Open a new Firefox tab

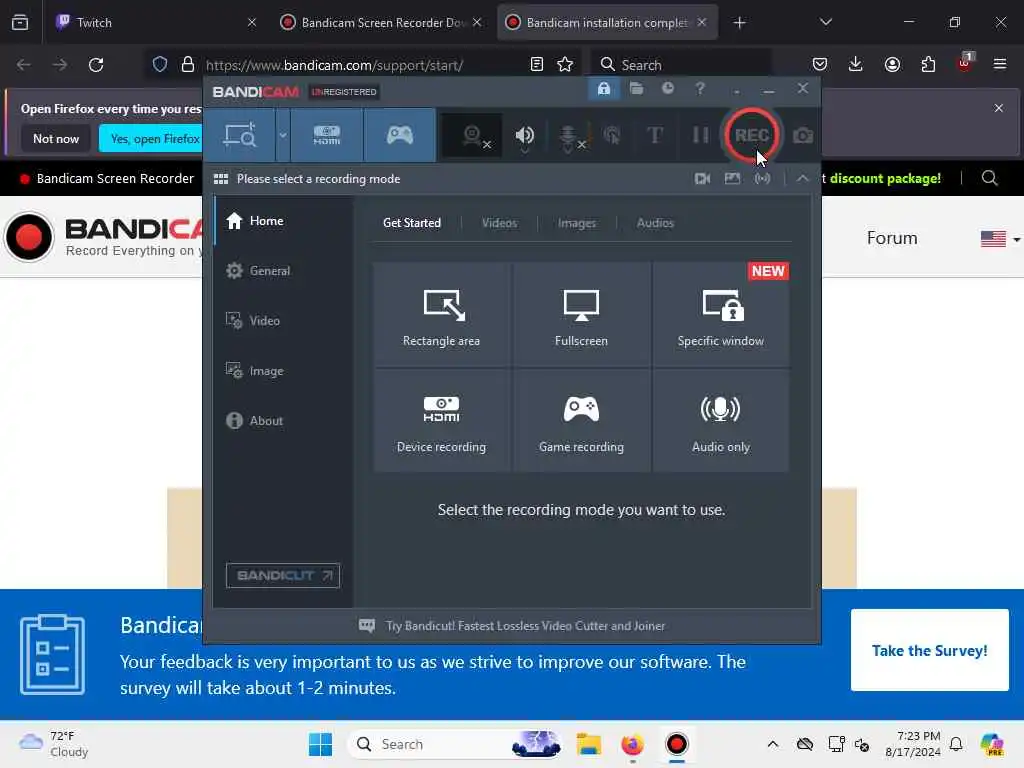[x=739, y=23]
